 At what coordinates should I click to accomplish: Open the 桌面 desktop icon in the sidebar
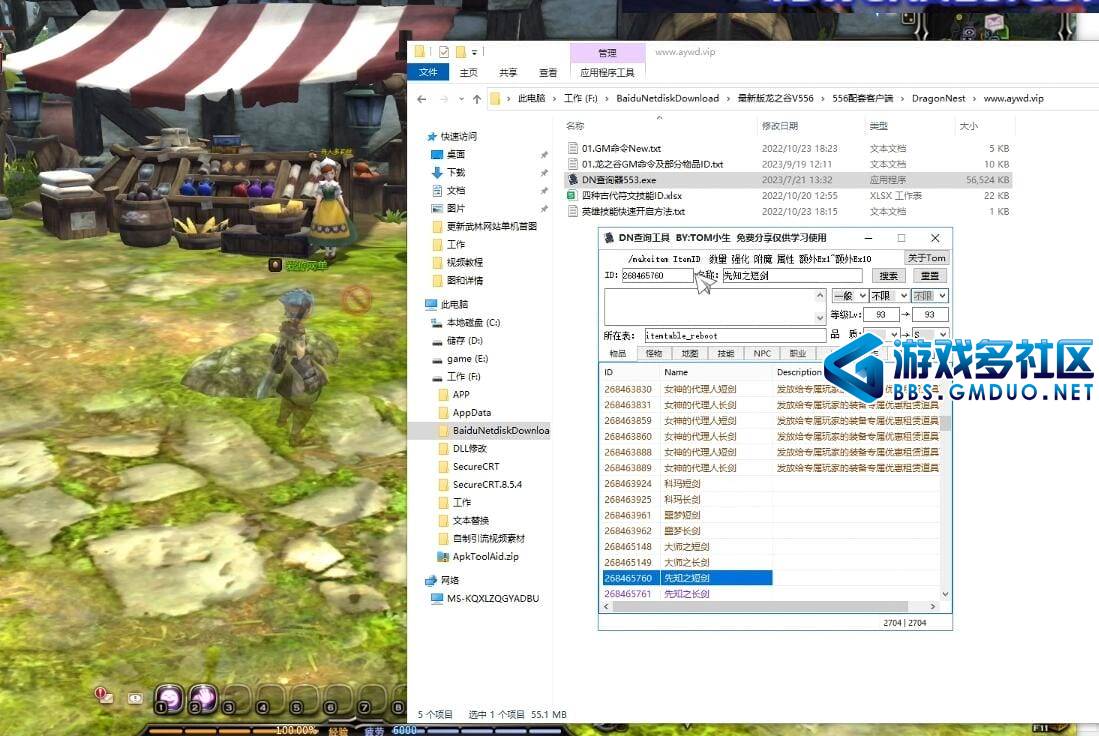pos(437,154)
